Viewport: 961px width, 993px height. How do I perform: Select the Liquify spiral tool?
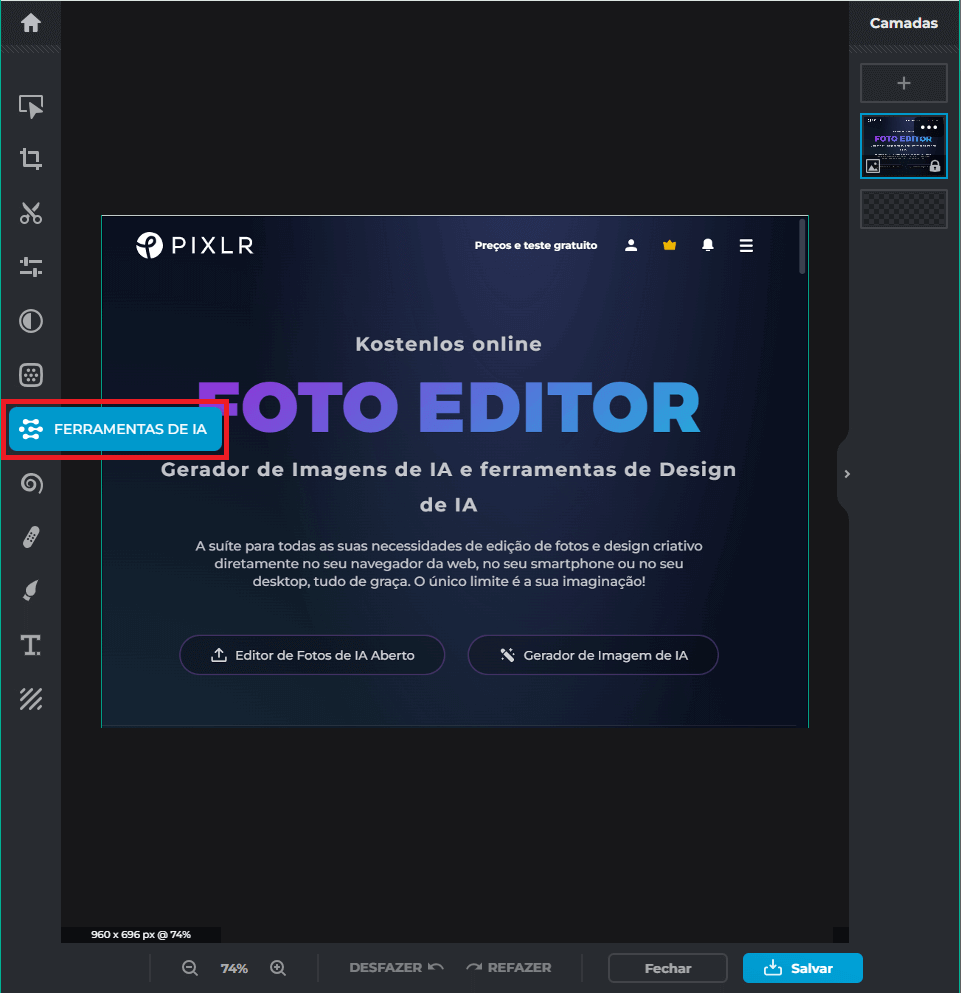[x=30, y=483]
